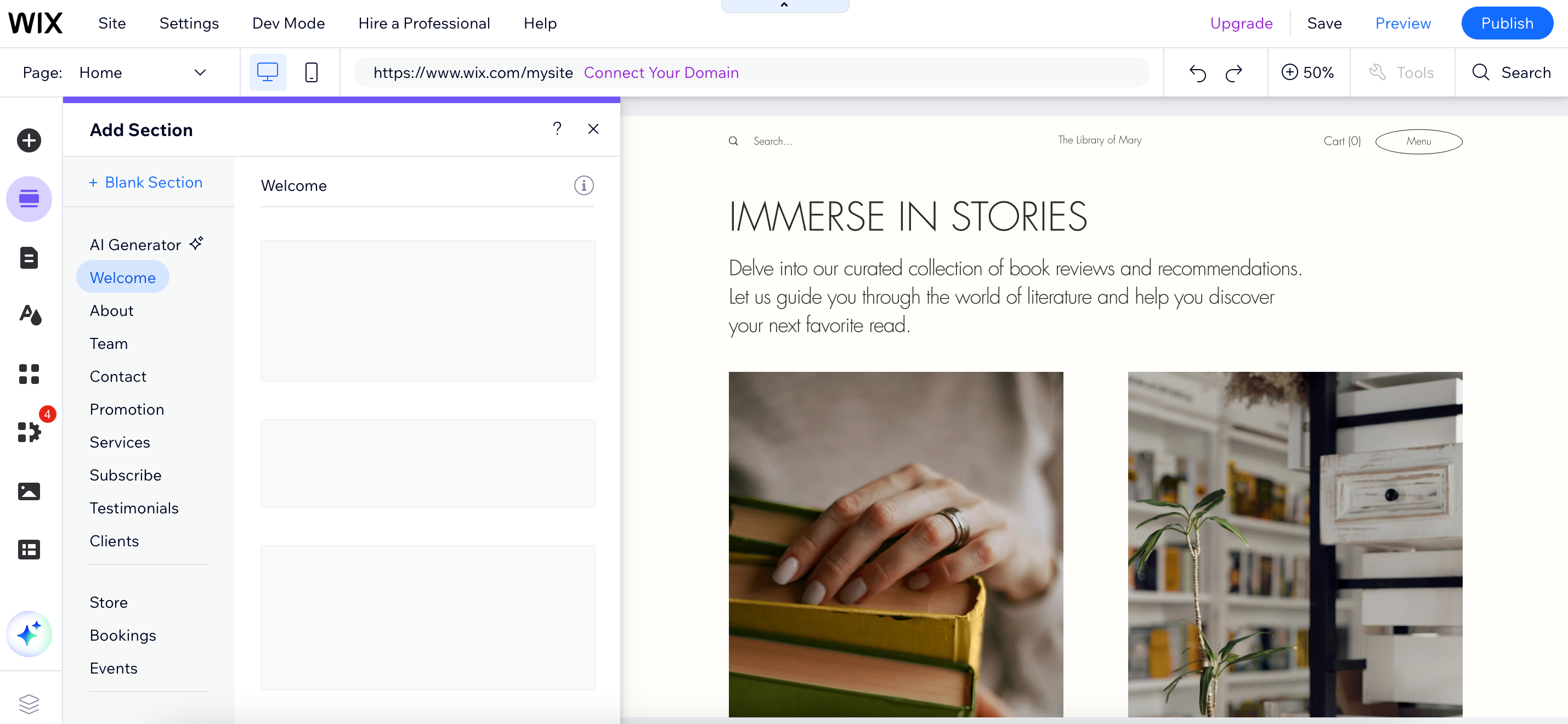Undo the last action
Image resolution: width=1568 pixels, height=724 pixels.
pos(1197,73)
